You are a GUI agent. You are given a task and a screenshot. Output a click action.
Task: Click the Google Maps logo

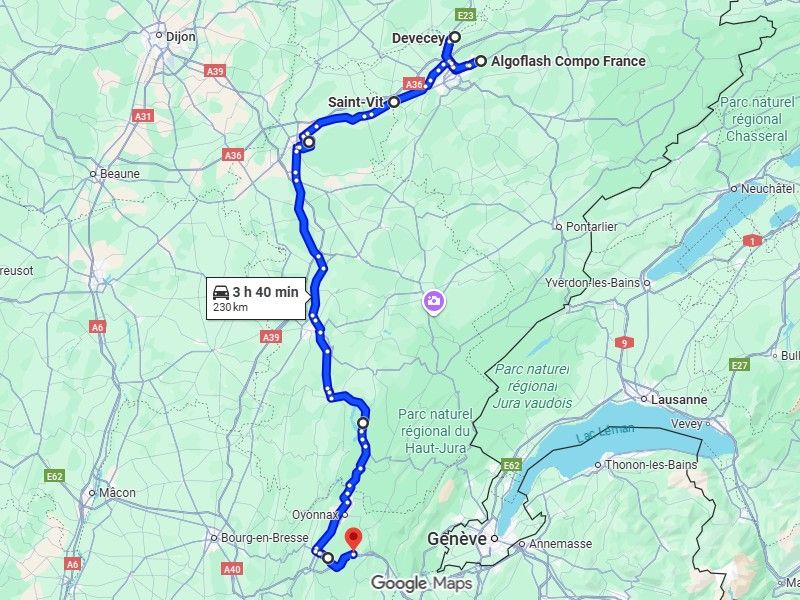click(x=421, y=583)
